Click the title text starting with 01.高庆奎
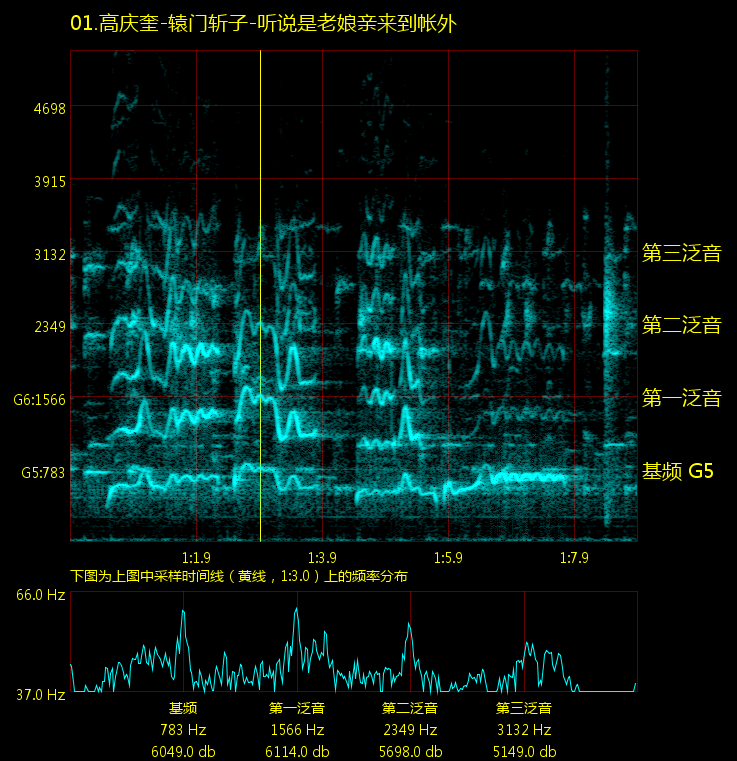The image size is (737, 761). pyautogui.click(x=263, y=24)
